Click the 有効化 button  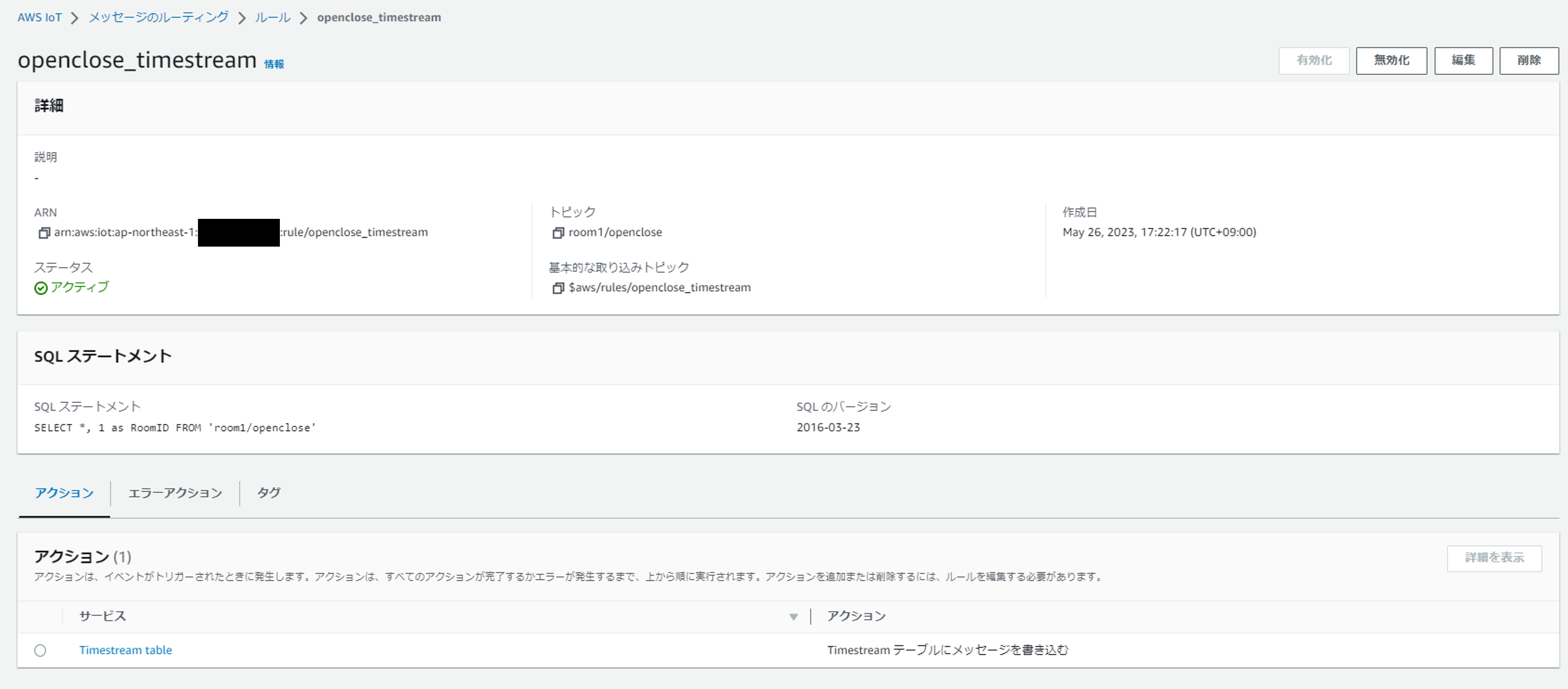click(1314, 60)
